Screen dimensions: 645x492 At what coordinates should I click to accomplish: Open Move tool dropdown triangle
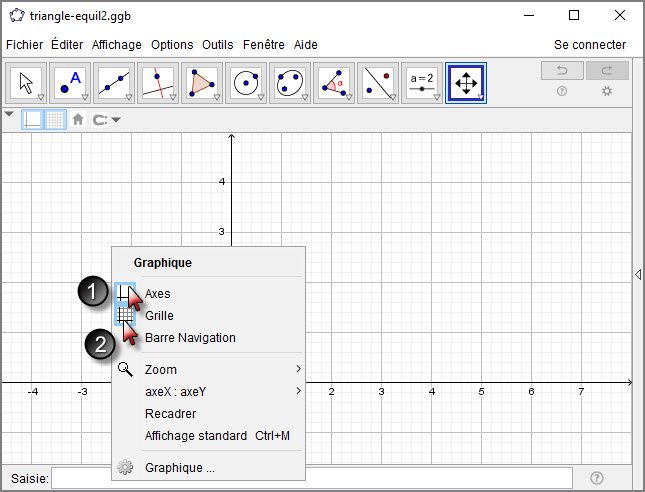[41, 97]
